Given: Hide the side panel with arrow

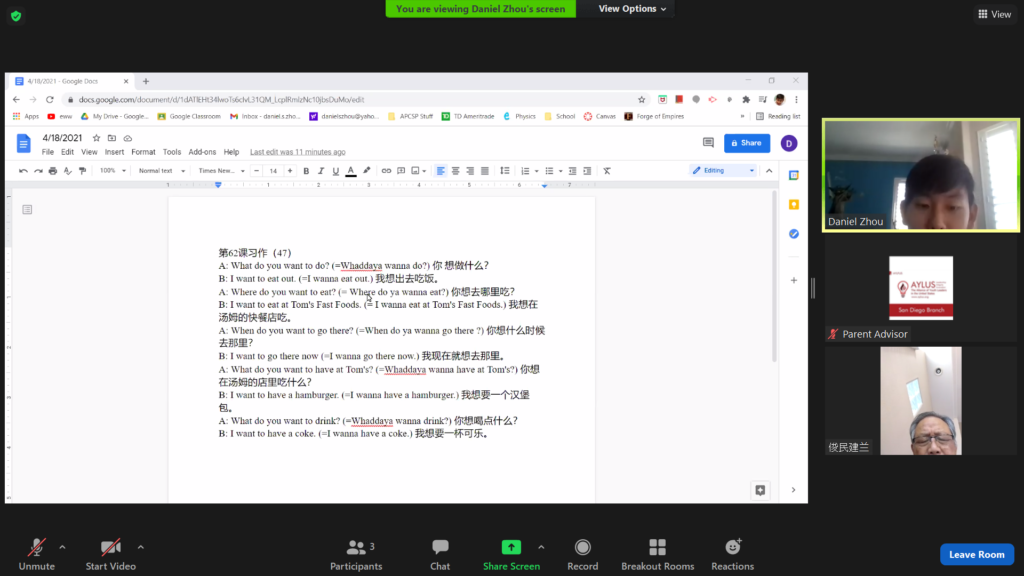Looking at the screenshot, I should pyautogui.click(x=793, y=490).
